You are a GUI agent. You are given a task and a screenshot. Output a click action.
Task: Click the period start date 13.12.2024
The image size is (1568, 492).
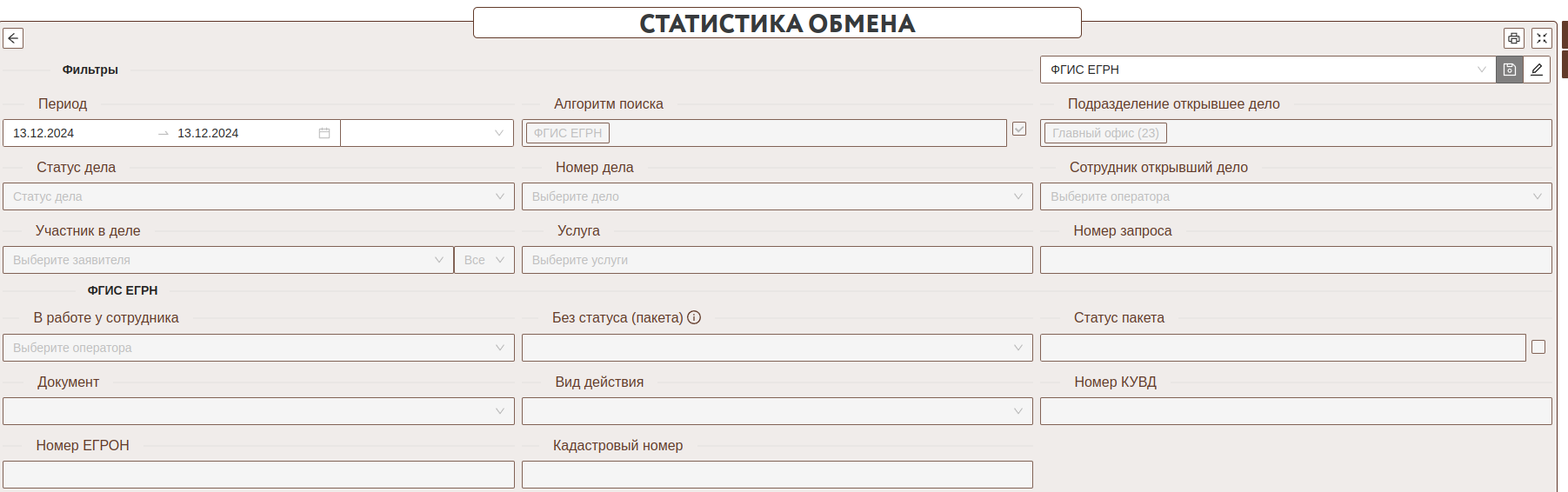(43, 133)
